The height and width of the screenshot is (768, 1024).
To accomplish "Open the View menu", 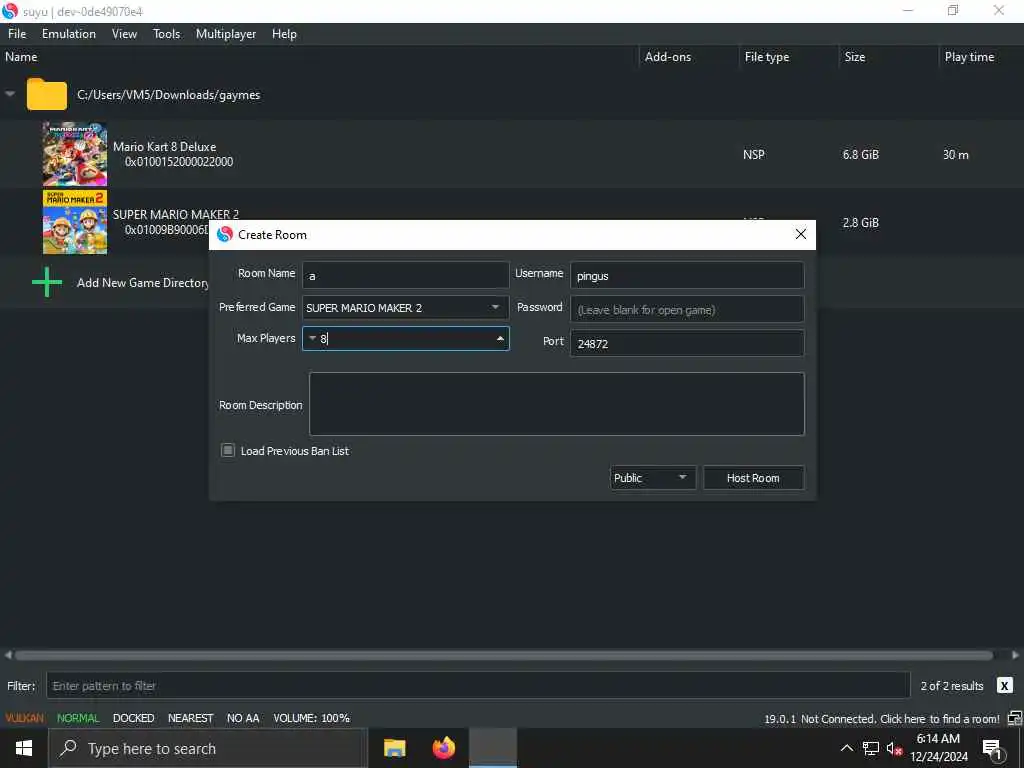I will coord(124,34).
